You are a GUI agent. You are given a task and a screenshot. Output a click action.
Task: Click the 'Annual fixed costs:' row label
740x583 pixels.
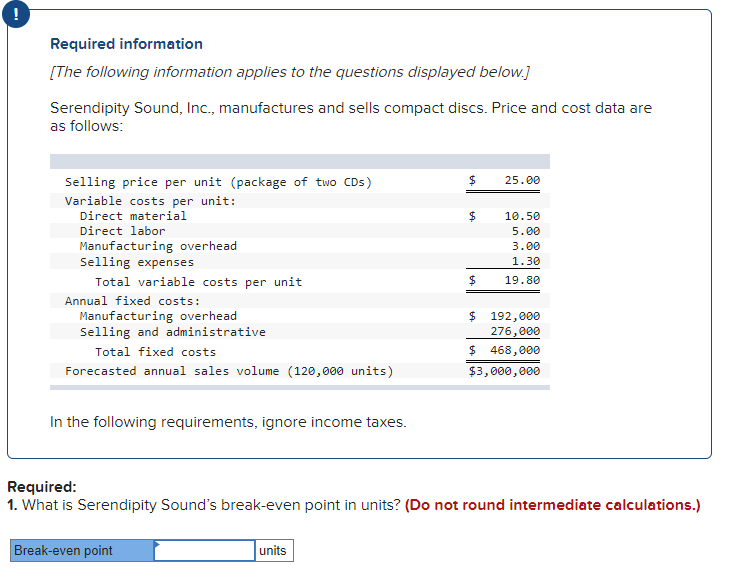[x=132, y=301]
